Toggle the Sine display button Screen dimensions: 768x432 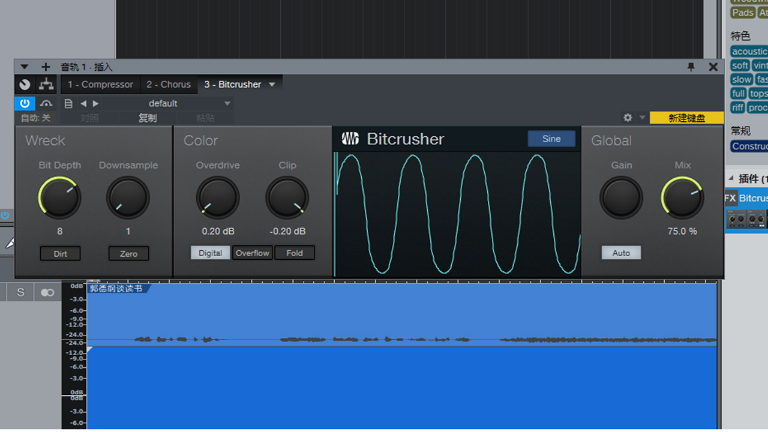(551, 139)
